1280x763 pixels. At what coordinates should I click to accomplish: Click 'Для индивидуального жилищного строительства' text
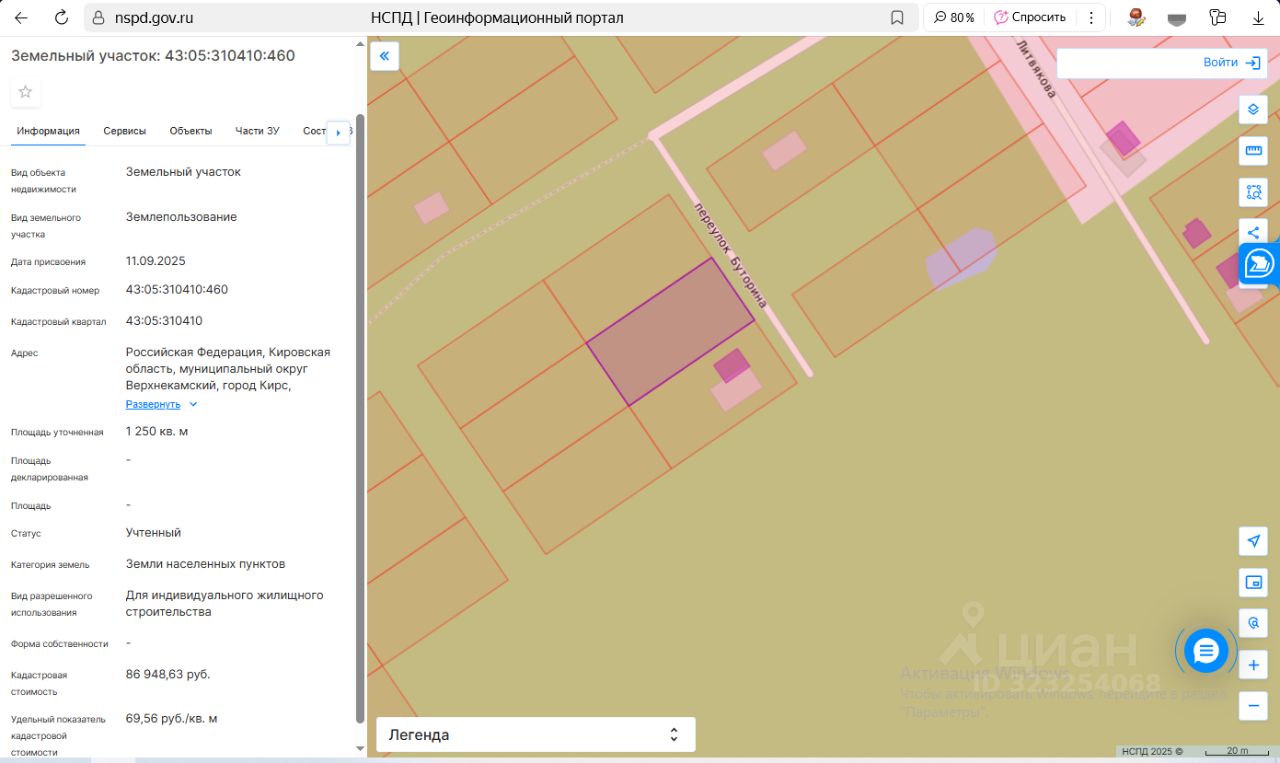coord(225,603)
